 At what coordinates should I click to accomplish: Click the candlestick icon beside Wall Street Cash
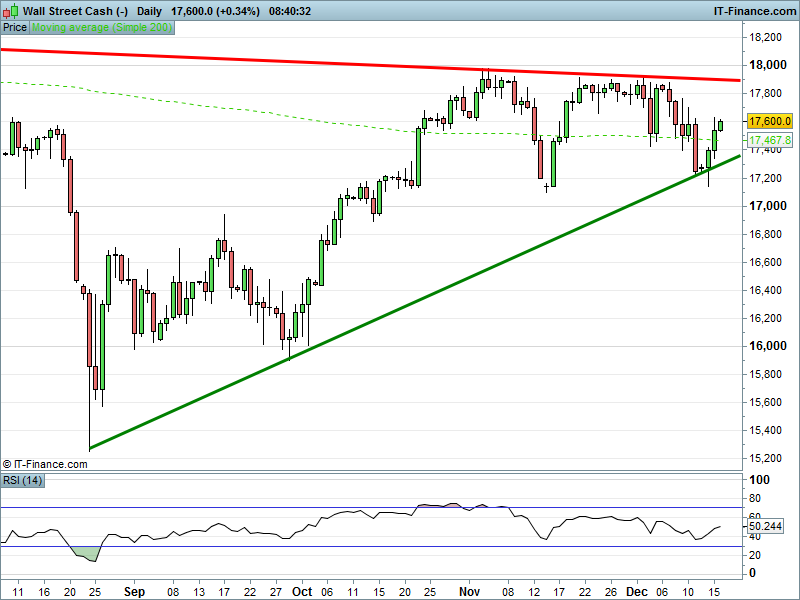(11, 11)
